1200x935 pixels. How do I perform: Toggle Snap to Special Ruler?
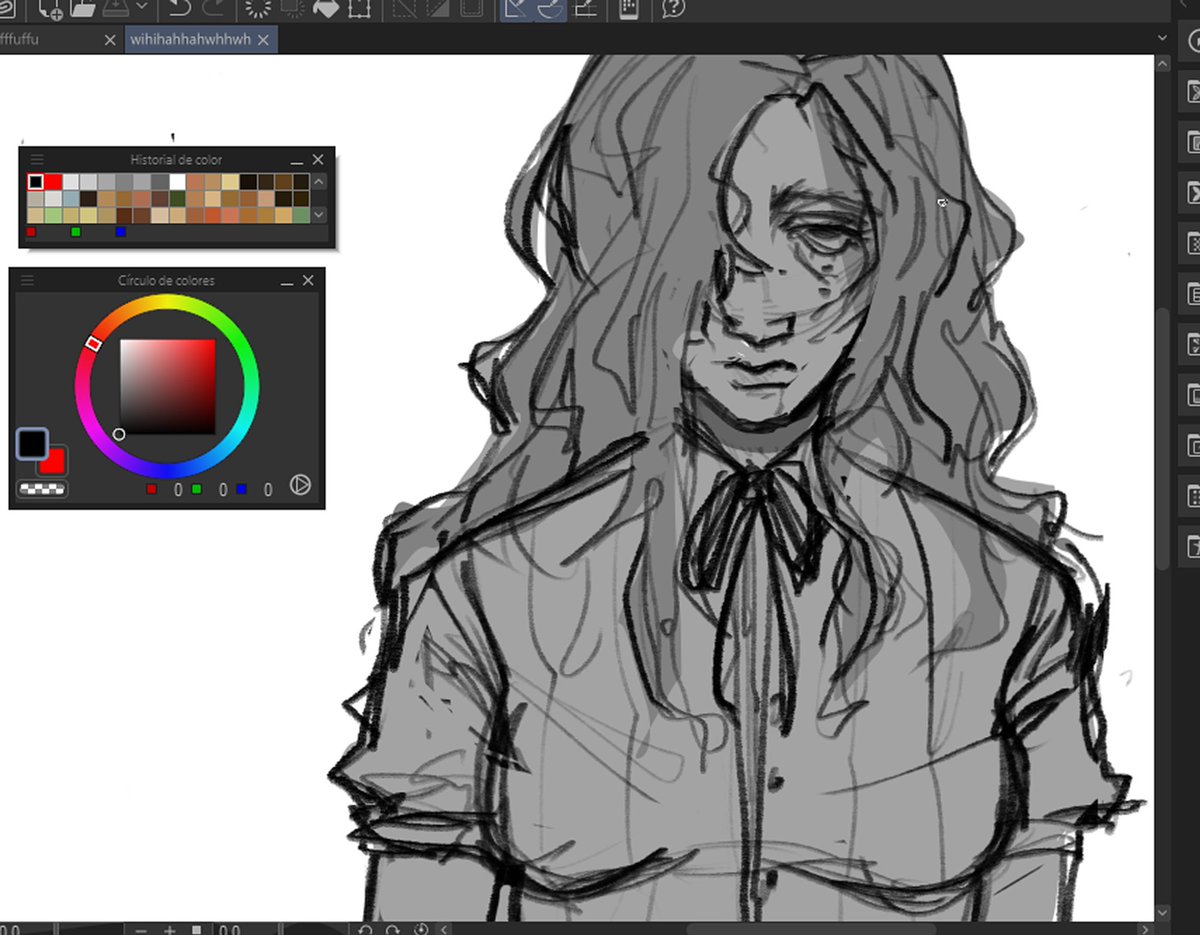point(550,9)
